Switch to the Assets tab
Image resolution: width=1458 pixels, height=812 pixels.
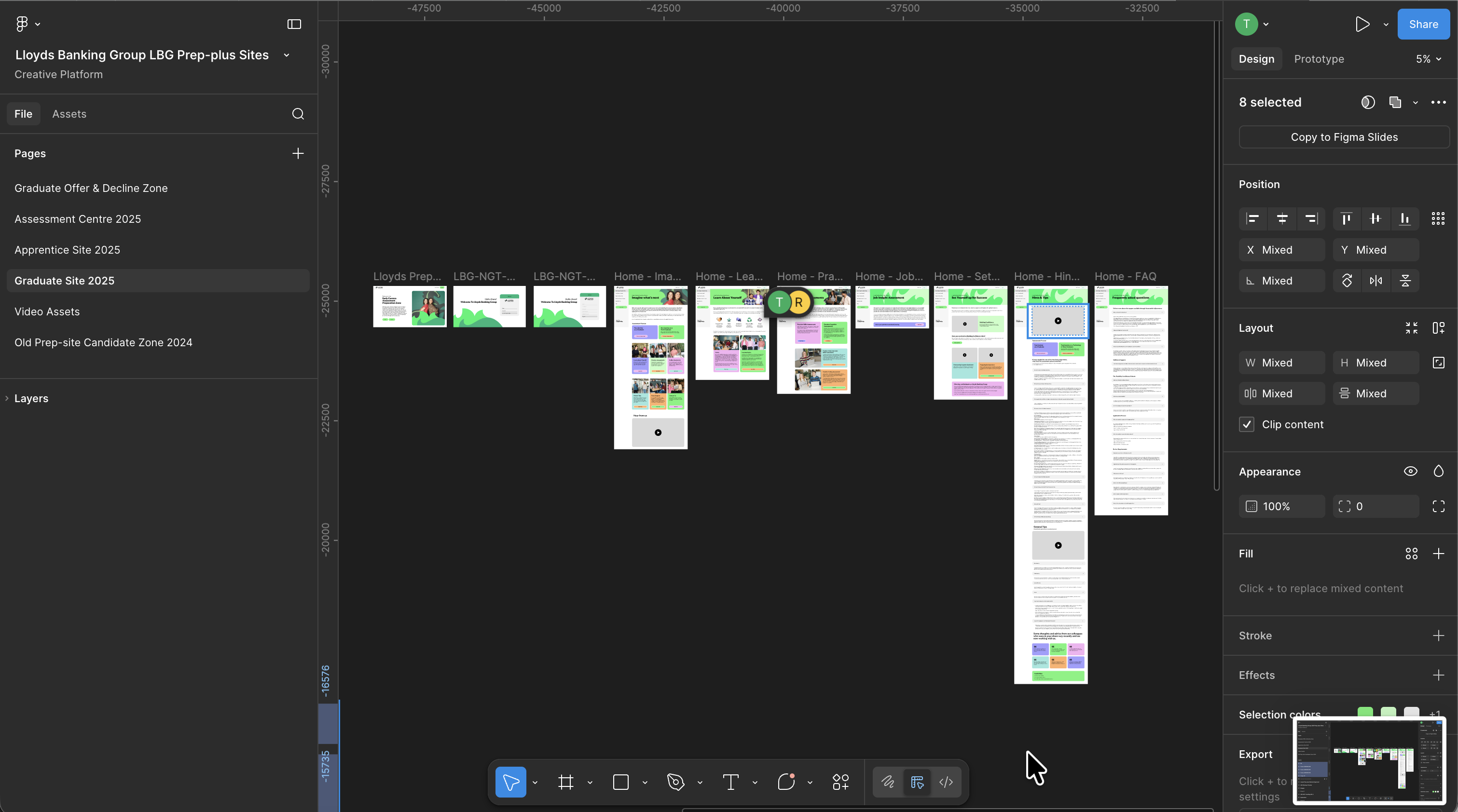pos(69,114)
